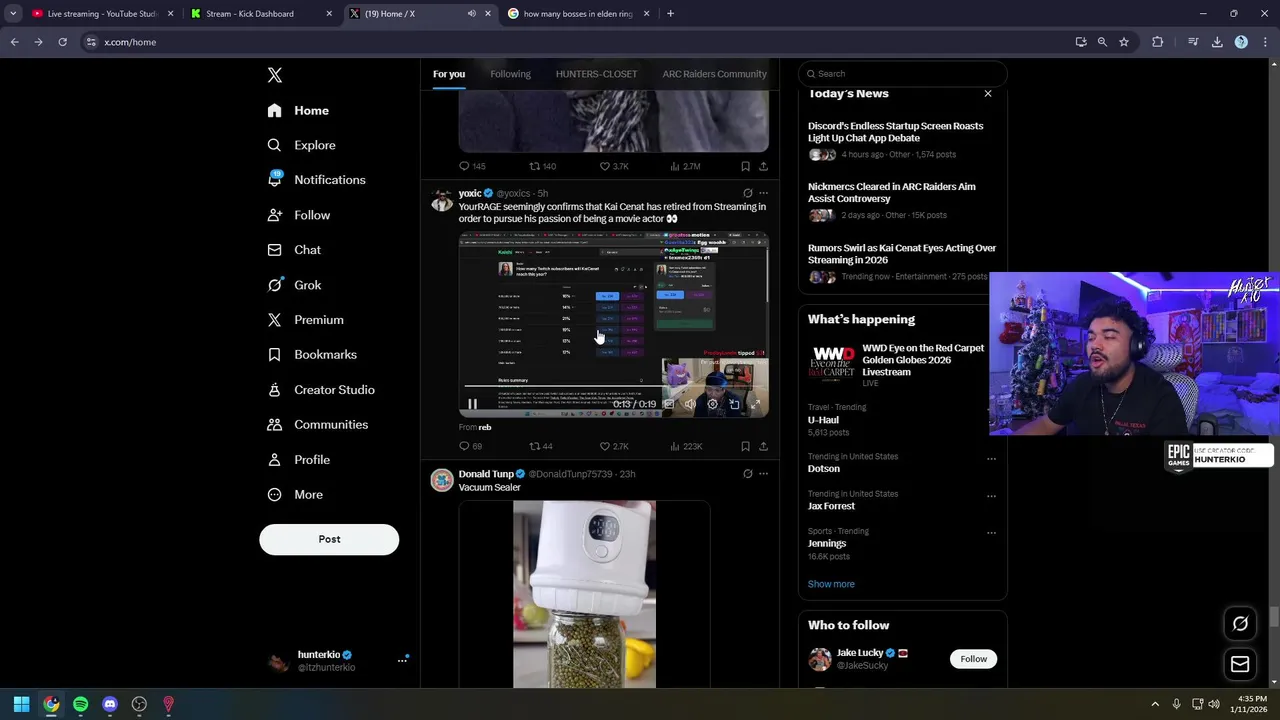This screenshot has width=1280, height=720.
Task: Open the Premium page in sidebar
Action: [305, 320]
